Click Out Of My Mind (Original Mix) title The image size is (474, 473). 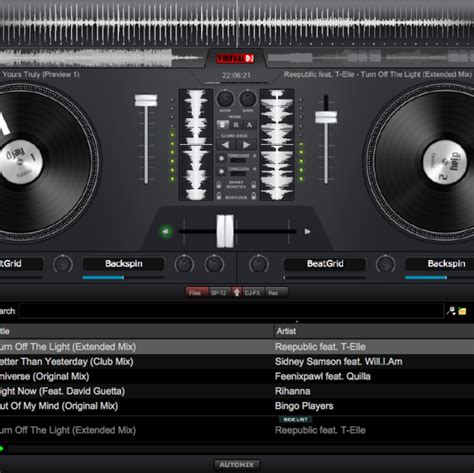[x=59, y=406]
